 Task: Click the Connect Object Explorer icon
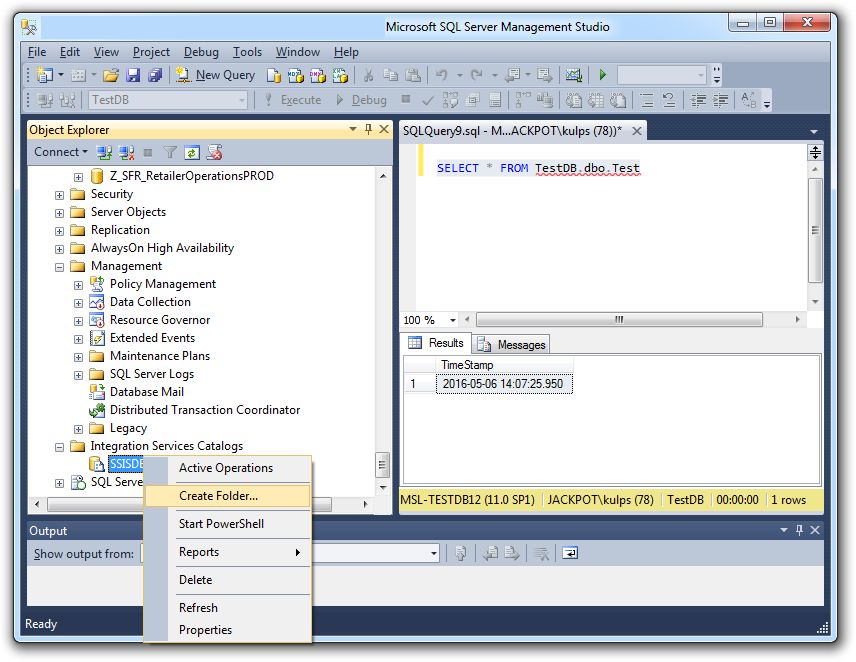[x=104, y=153]
